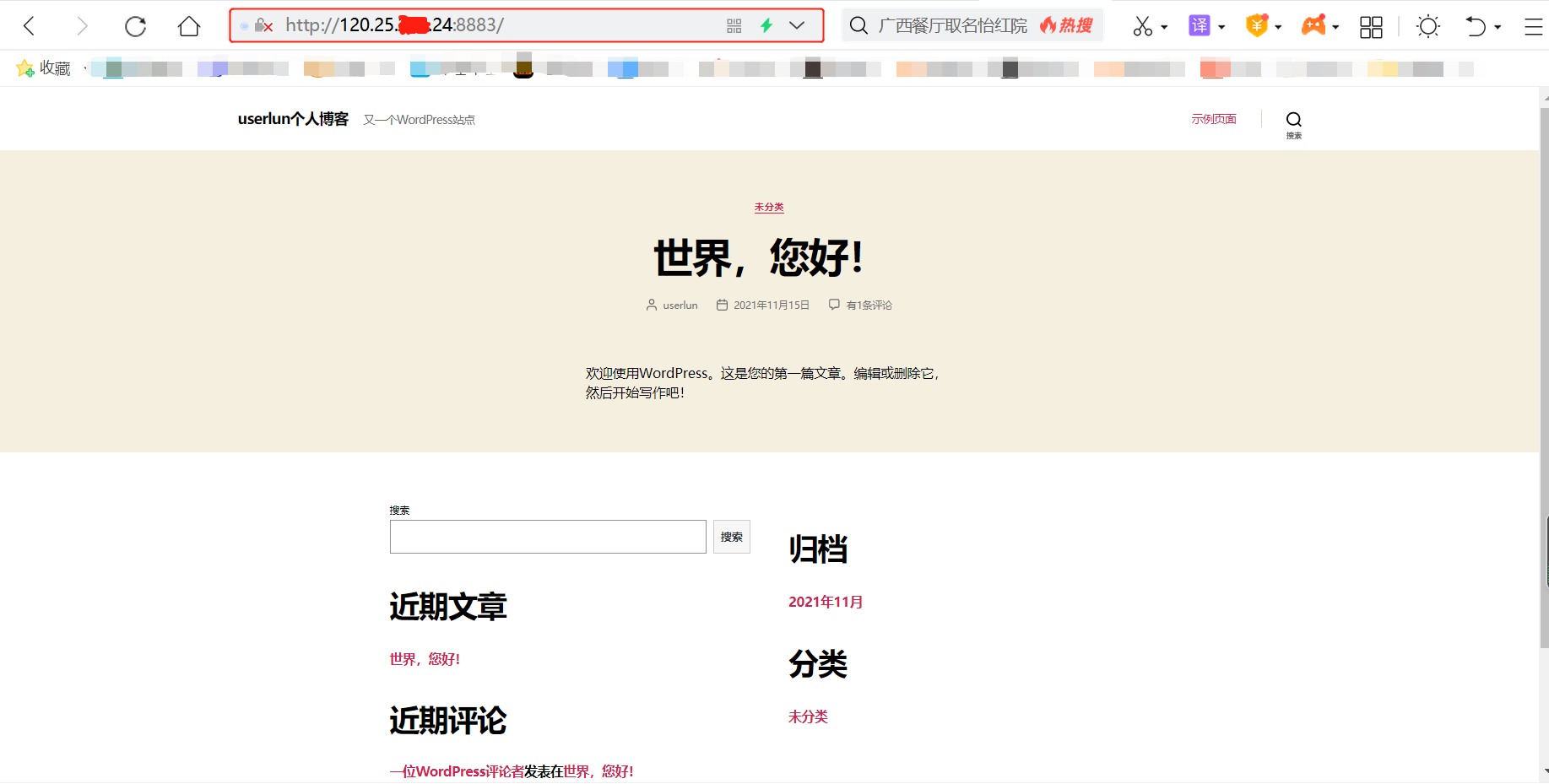The image size is (1549, 784).
Task: Open the screenshot scissors tool
Action: 1144,25
